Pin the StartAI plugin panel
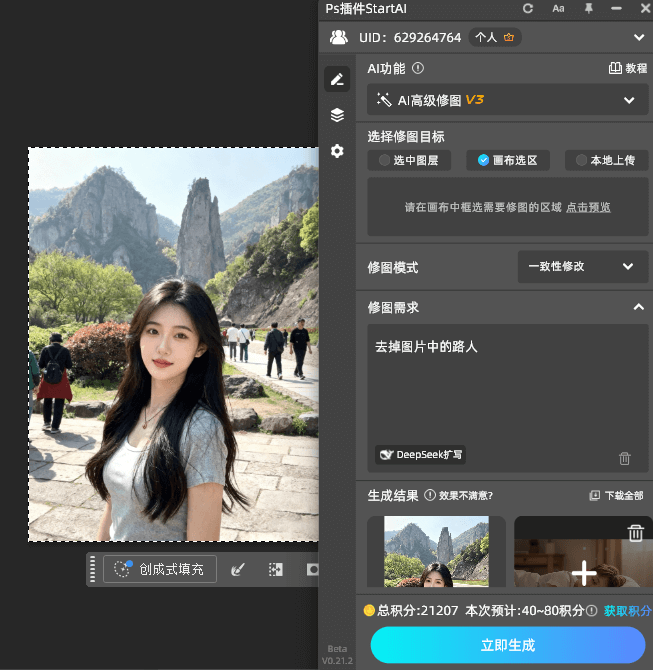Image resolution: width=653 pixels, height=670 pixels. [x=589, y=9]
